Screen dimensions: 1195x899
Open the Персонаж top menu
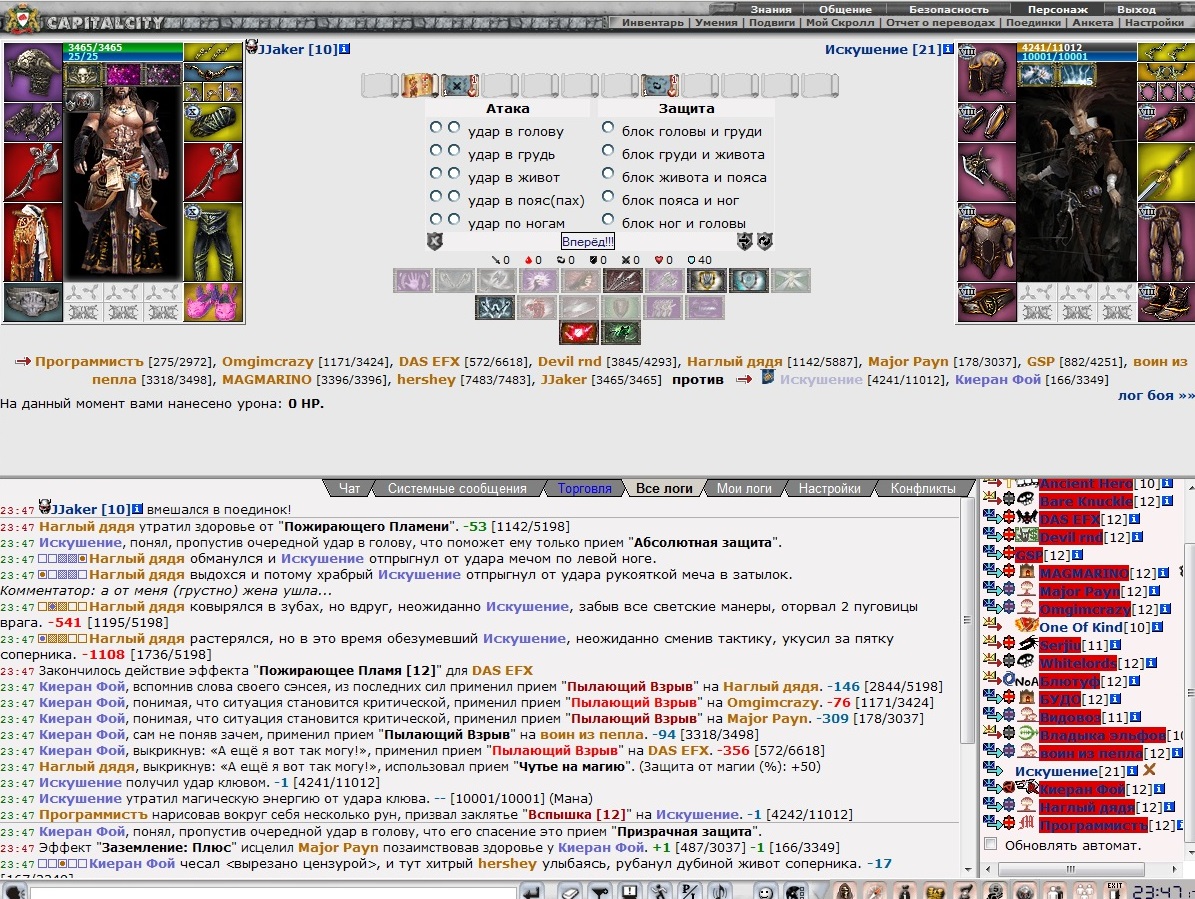tap(1058, 9)
